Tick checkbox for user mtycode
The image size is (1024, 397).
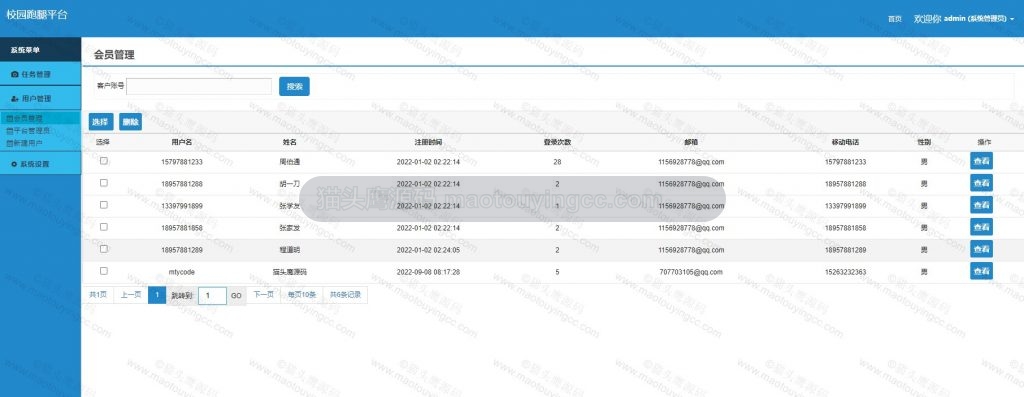(103, 271)
